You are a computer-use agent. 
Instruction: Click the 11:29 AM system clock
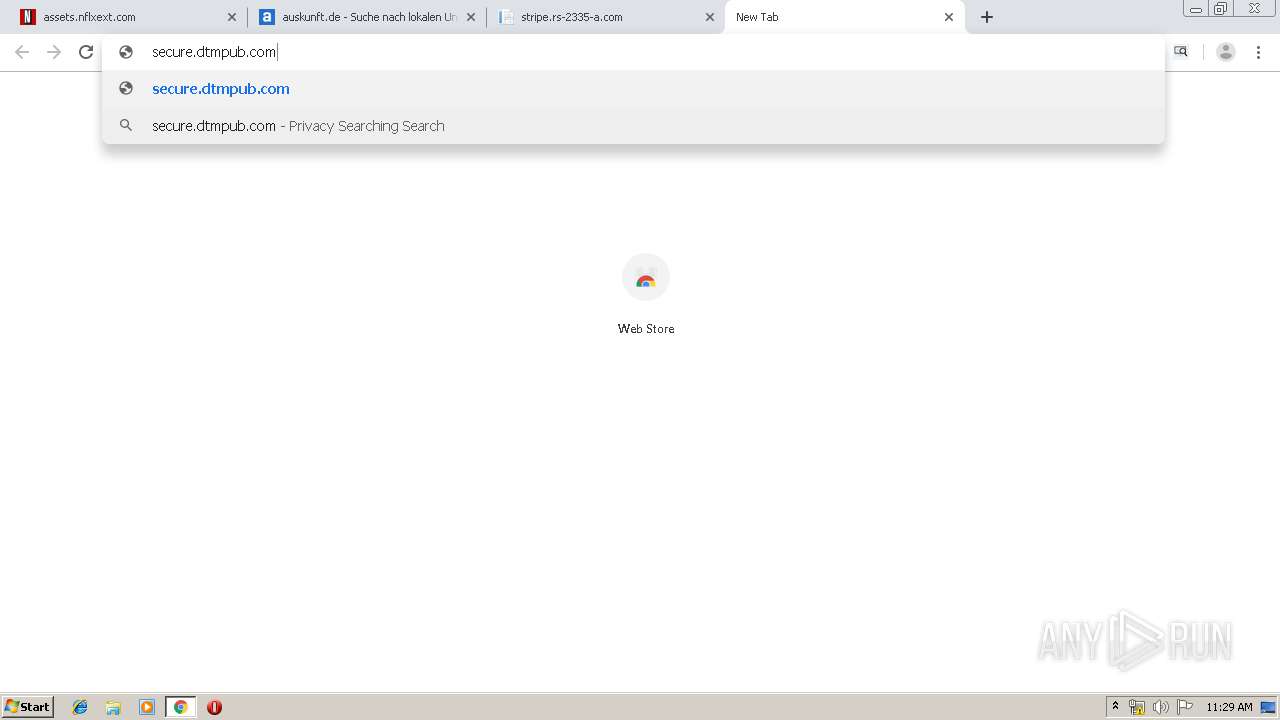coord(1229,707)
